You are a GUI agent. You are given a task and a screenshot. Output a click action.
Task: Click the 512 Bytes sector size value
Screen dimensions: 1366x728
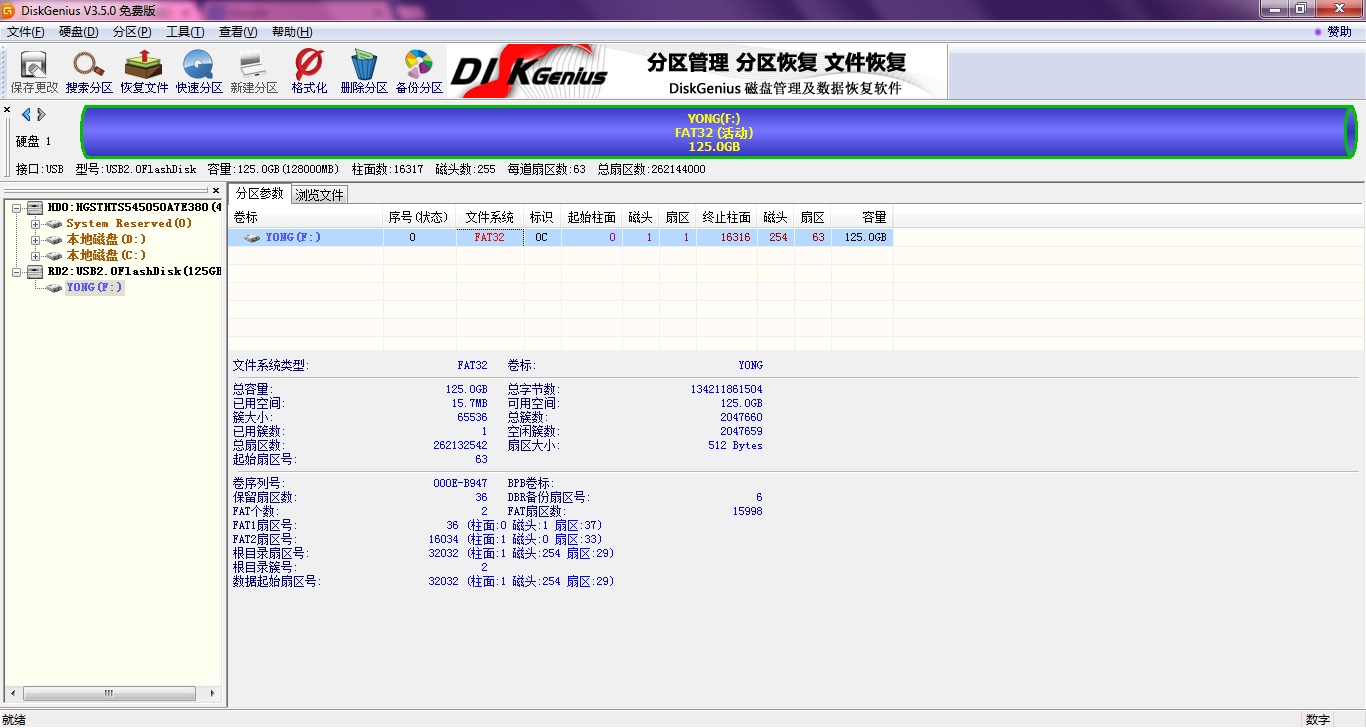tap(735, 446)
